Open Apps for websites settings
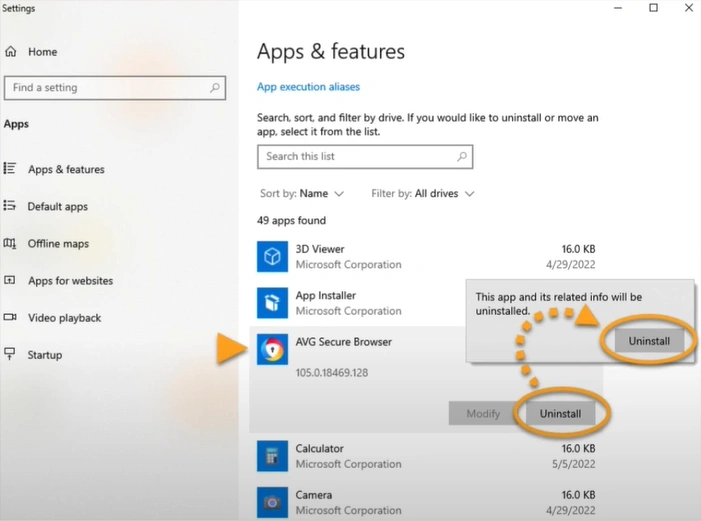Image resolution: width=701 pixels, height=521 pixels. 71,281
